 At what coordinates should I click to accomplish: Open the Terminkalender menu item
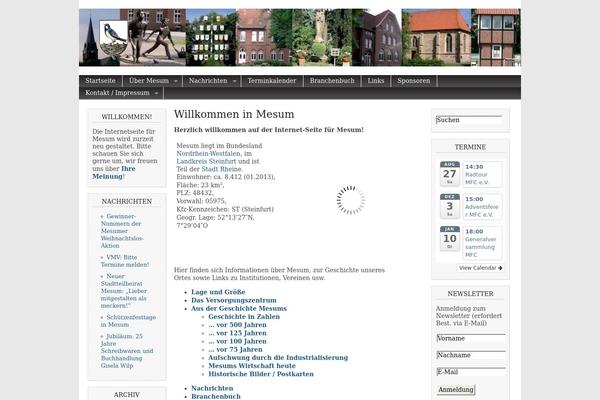coord(272,81)
